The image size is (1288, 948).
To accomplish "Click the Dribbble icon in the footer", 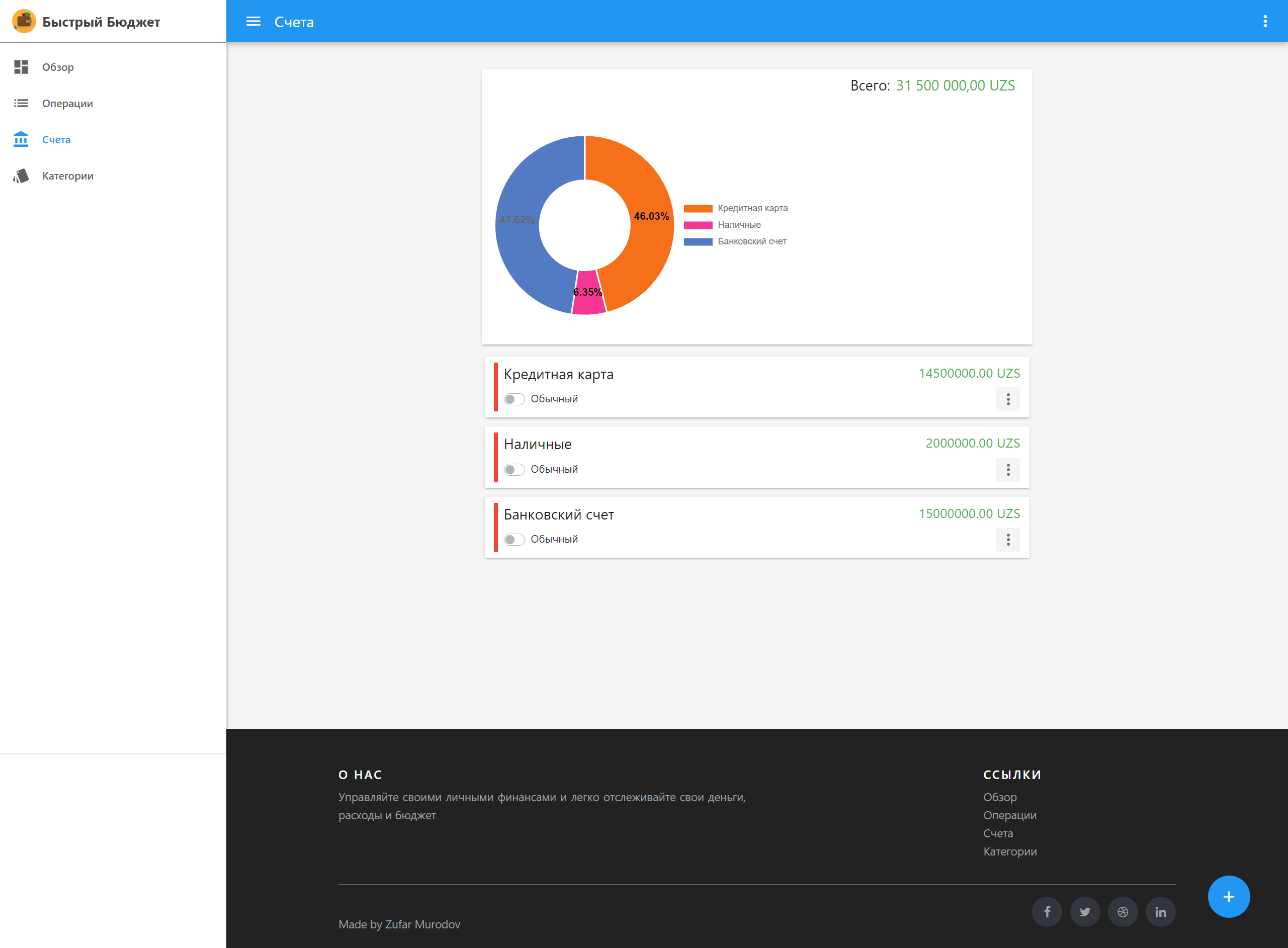I will point(1122,911).
